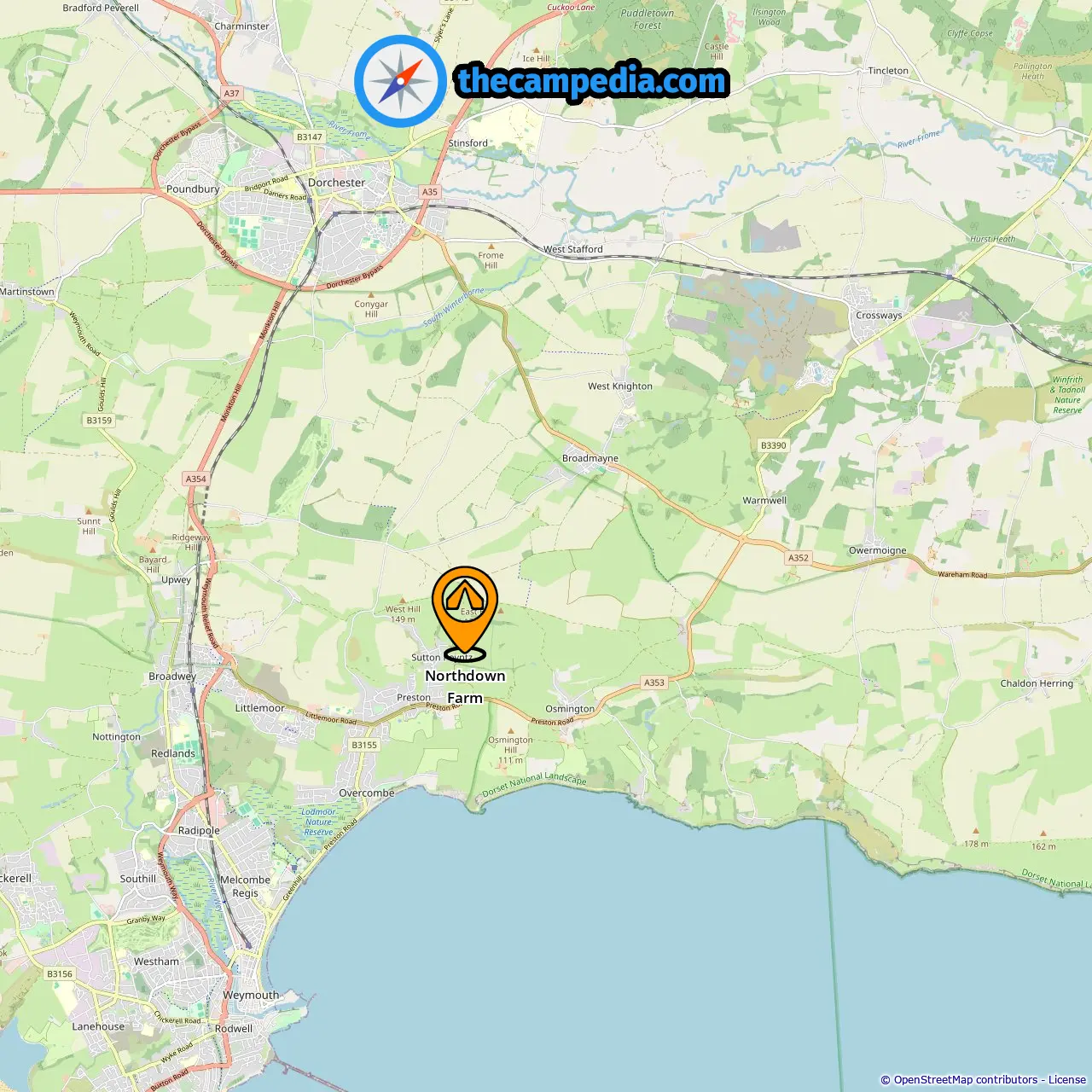
Task: Click the Crossways village label
Action: (x=879, y=315)
